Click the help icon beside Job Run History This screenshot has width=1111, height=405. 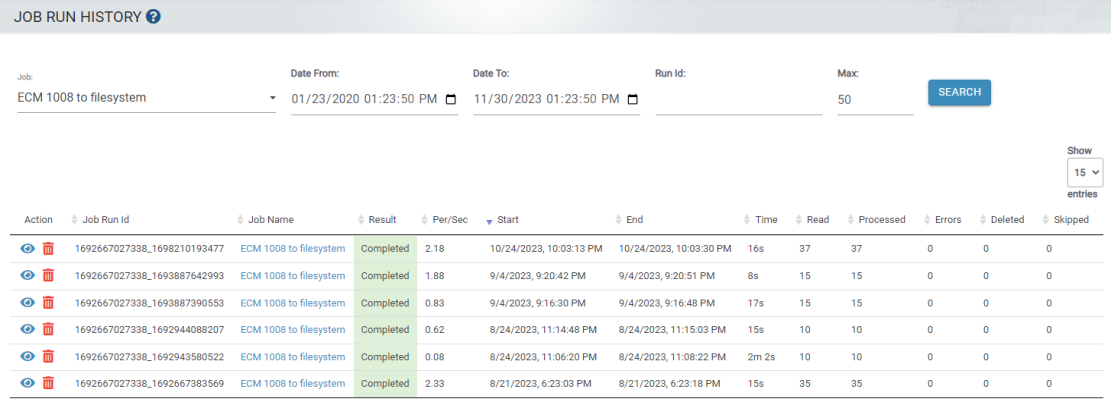pyautogui.click(x=153, y=17)
